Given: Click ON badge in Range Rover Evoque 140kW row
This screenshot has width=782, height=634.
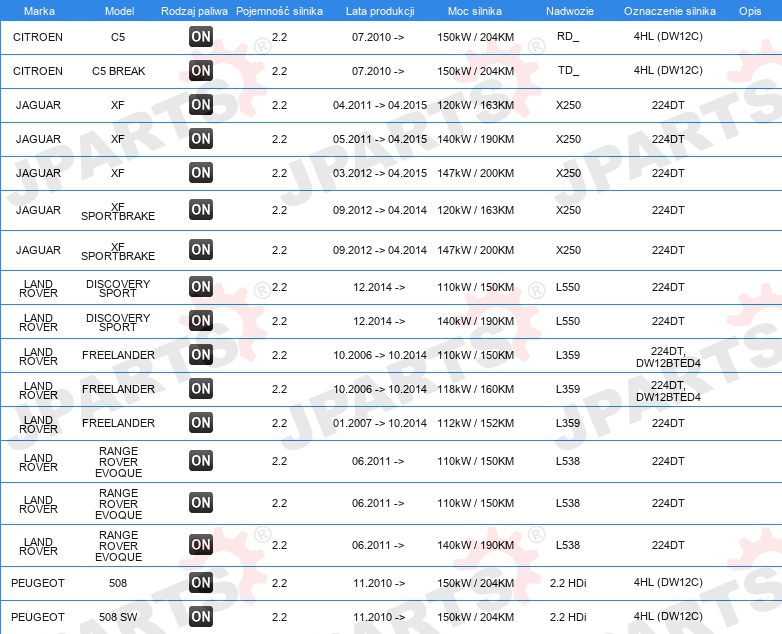Looking at the screenshot, I should coord(201,544).
